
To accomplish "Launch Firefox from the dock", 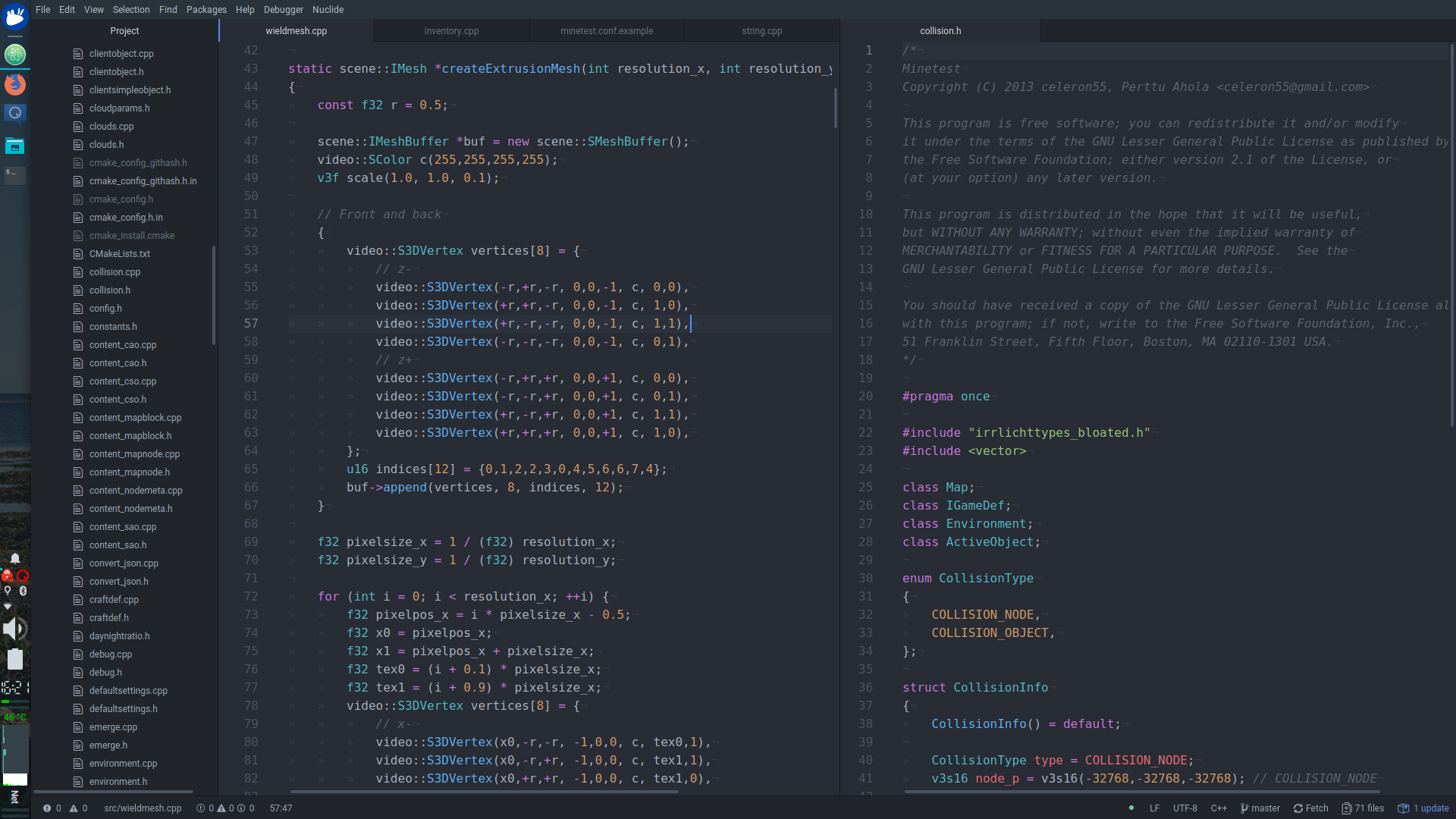I will point(16,84).
